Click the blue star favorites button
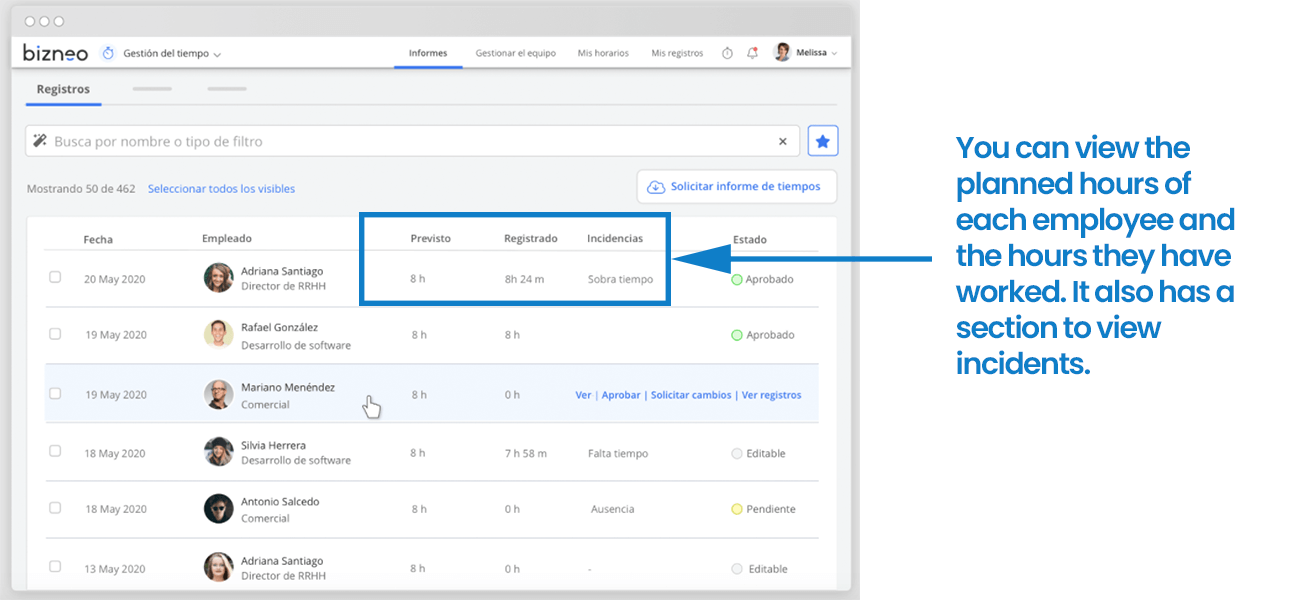This screenshot has height=600, width=1300. pos(823,140)
